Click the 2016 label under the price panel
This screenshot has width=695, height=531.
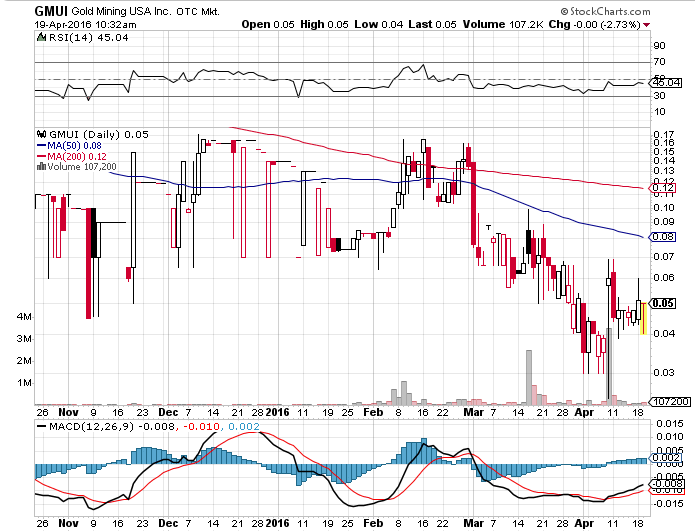[x=277, y=412]
